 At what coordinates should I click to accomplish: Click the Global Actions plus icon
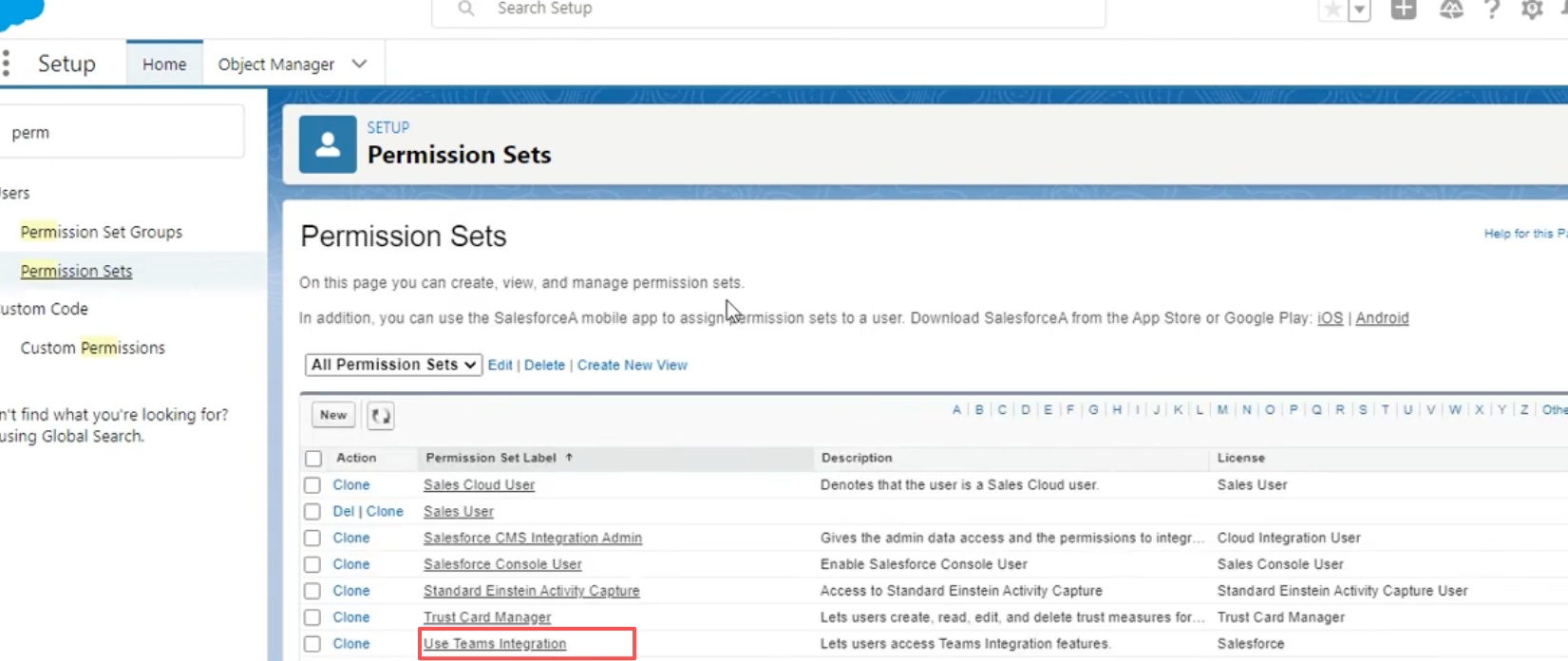point(1404,9)
